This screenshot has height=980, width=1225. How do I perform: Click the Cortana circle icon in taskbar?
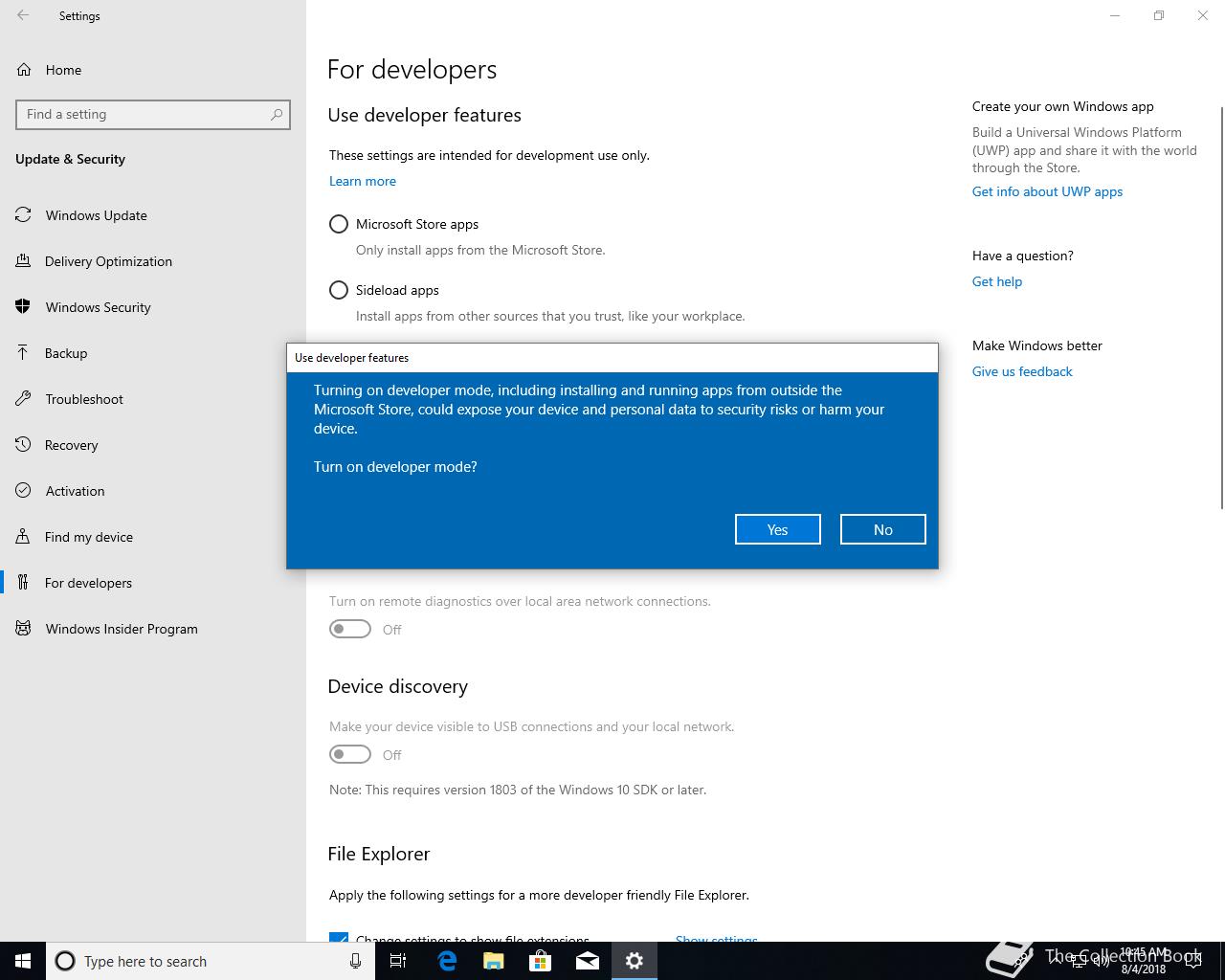pyautogui.click(x=65, y=961)
